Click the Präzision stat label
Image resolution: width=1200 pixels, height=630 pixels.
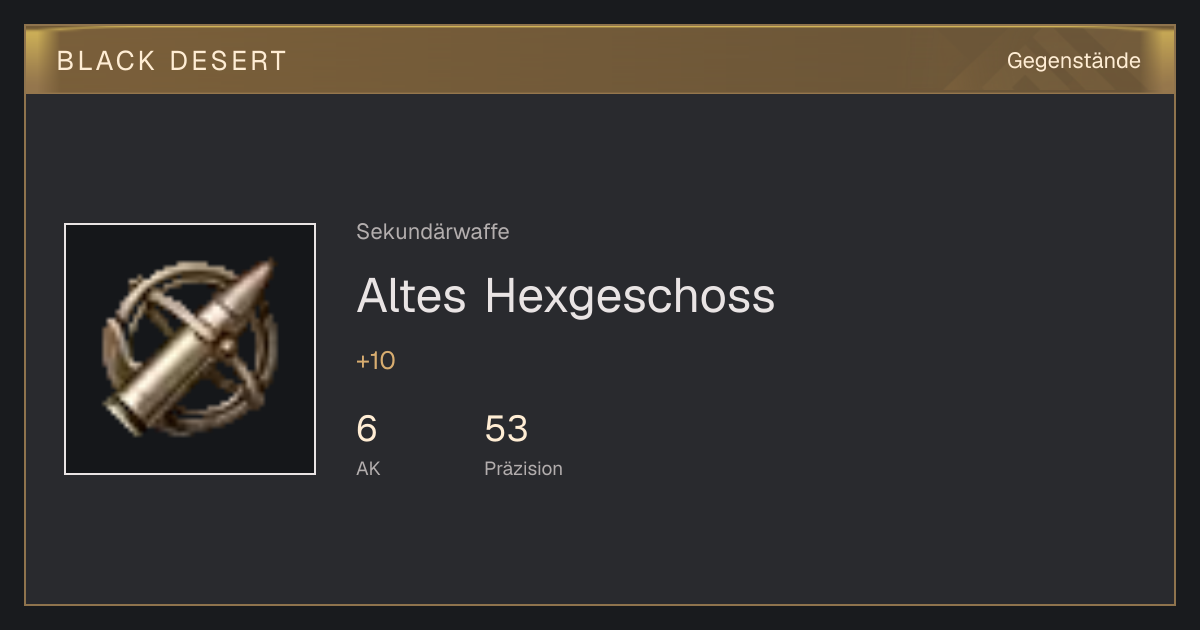coord(524,468)
